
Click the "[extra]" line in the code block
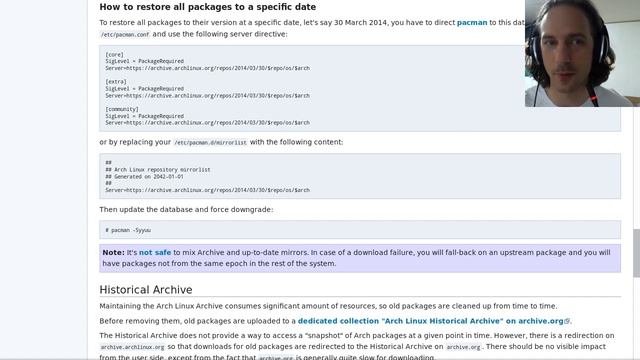point(116,82)
